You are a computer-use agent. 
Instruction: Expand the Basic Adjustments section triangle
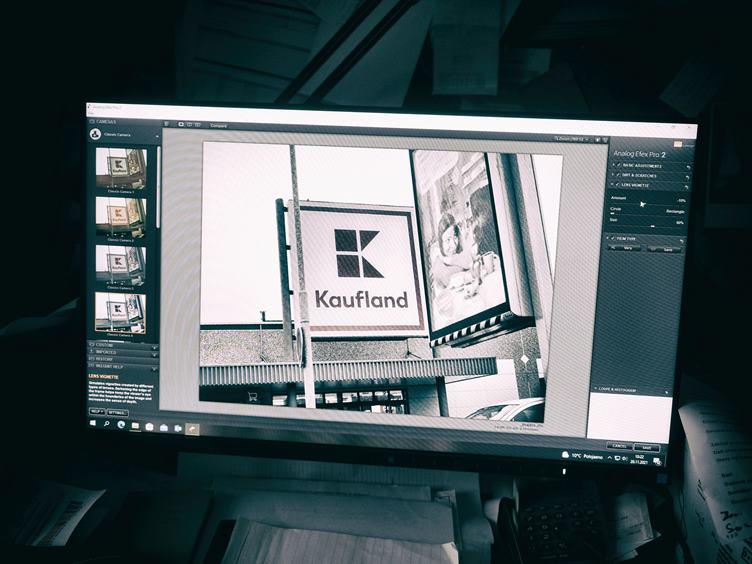click(x=613, y=164)
